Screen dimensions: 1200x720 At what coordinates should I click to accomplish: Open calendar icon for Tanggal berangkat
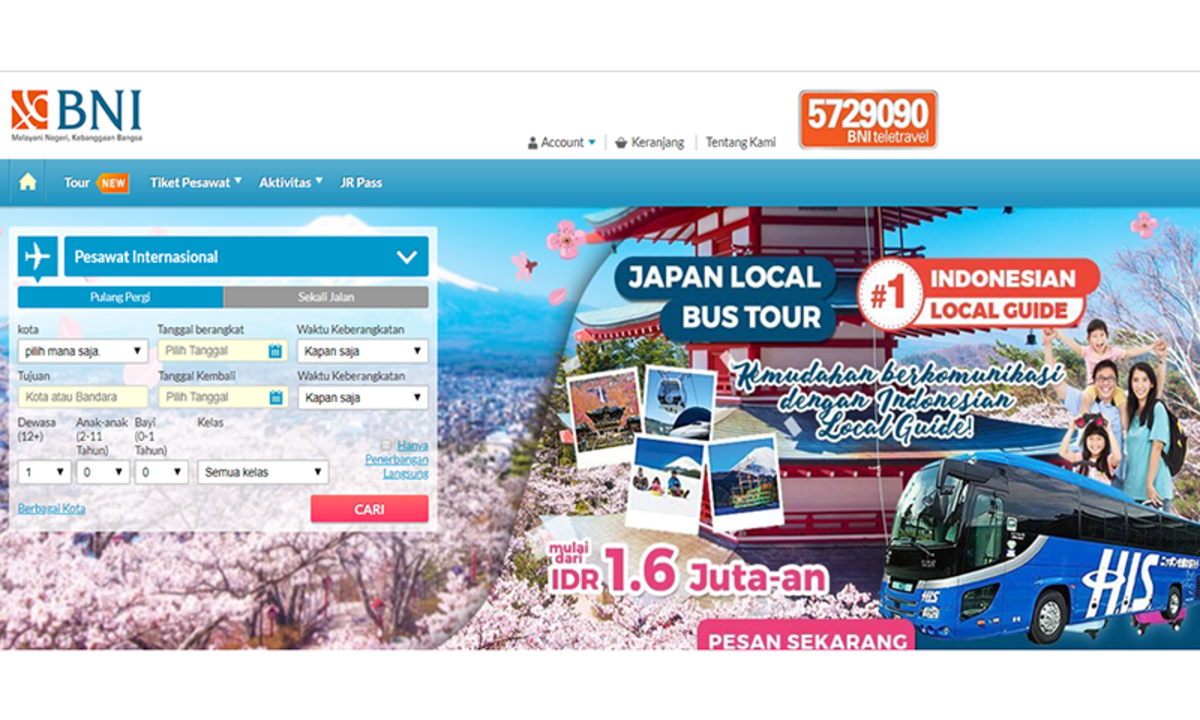(275, 351)
